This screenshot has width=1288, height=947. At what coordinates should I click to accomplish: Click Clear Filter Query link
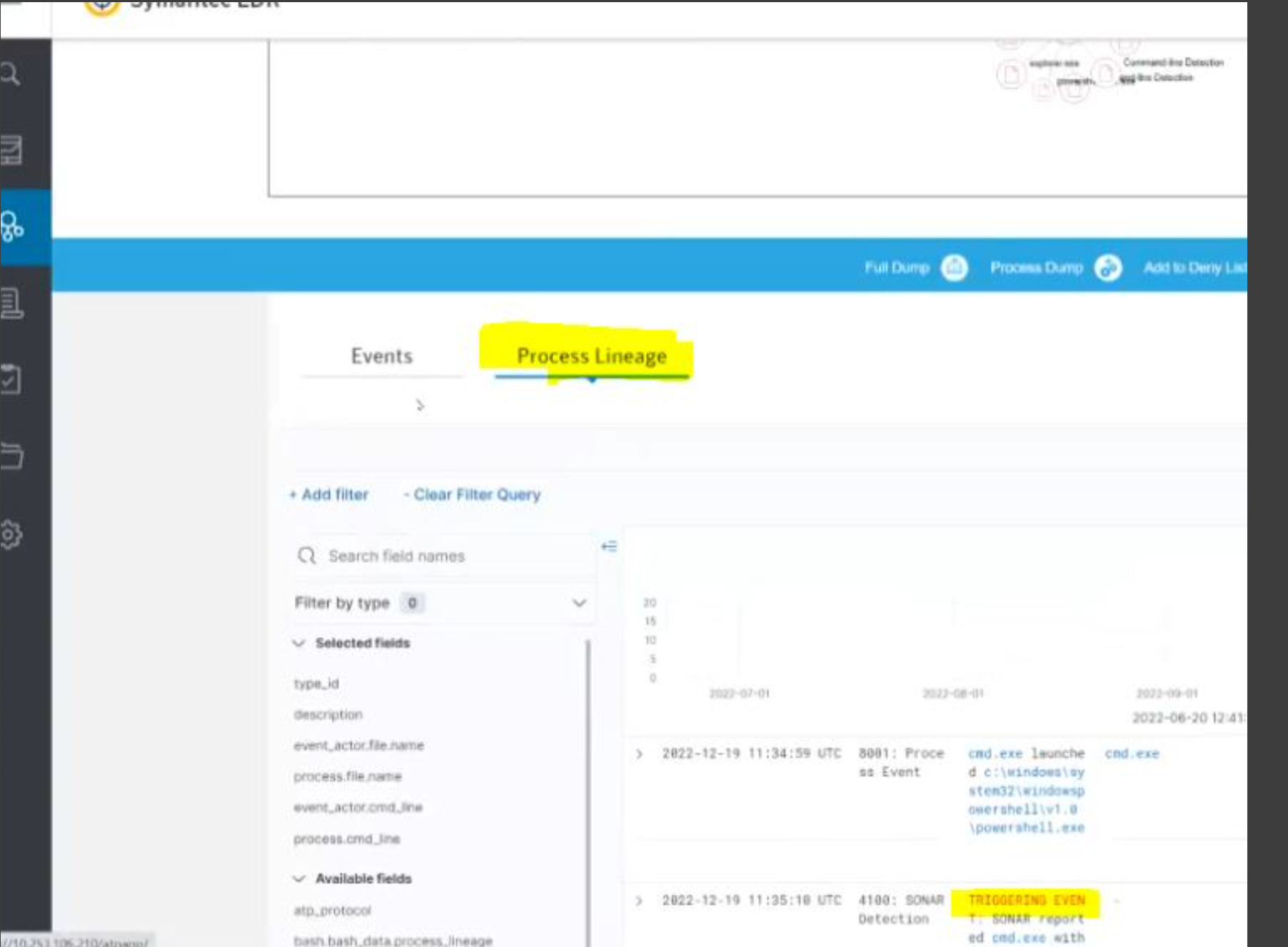pyautogui.click(x=473, y=495)
